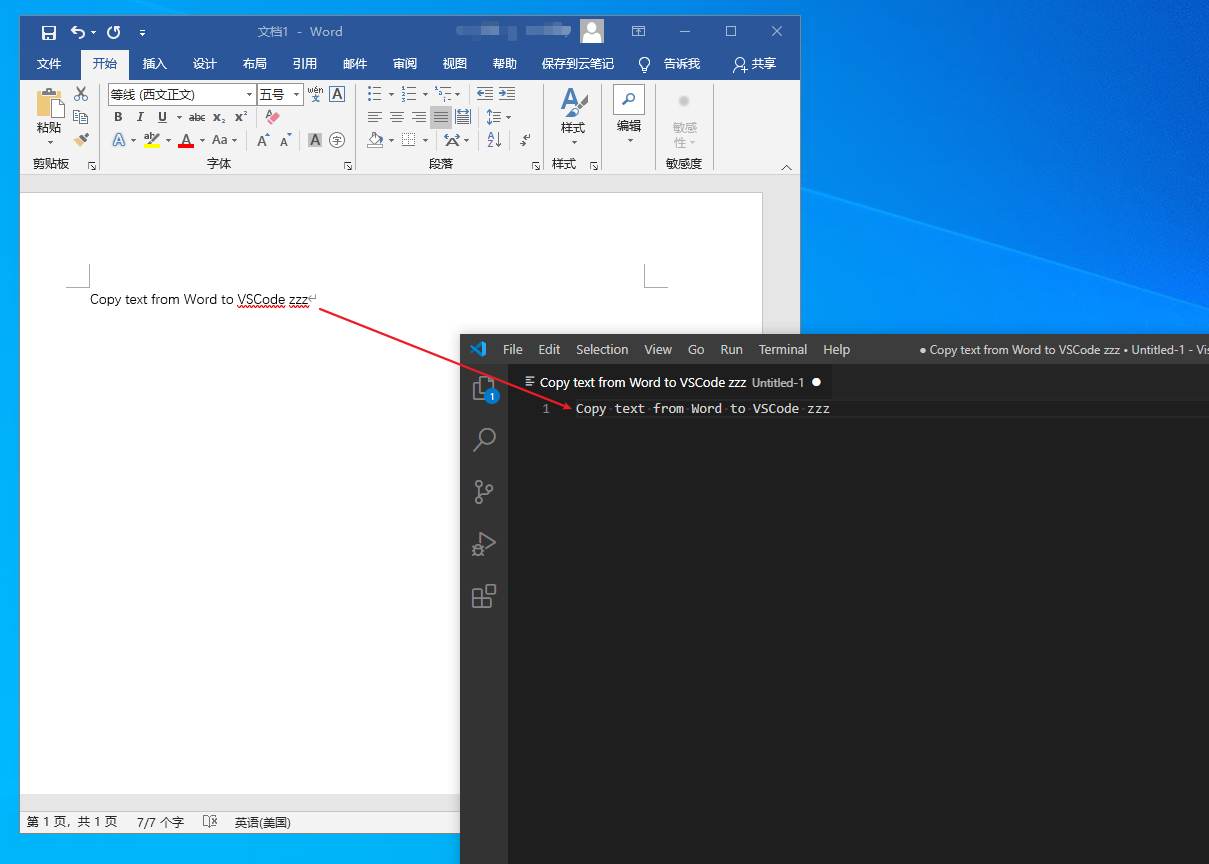Screen dimensions: 1209x864
Task: Open the VSCode Explorer sidebar icon
Action: coord(484,388)
